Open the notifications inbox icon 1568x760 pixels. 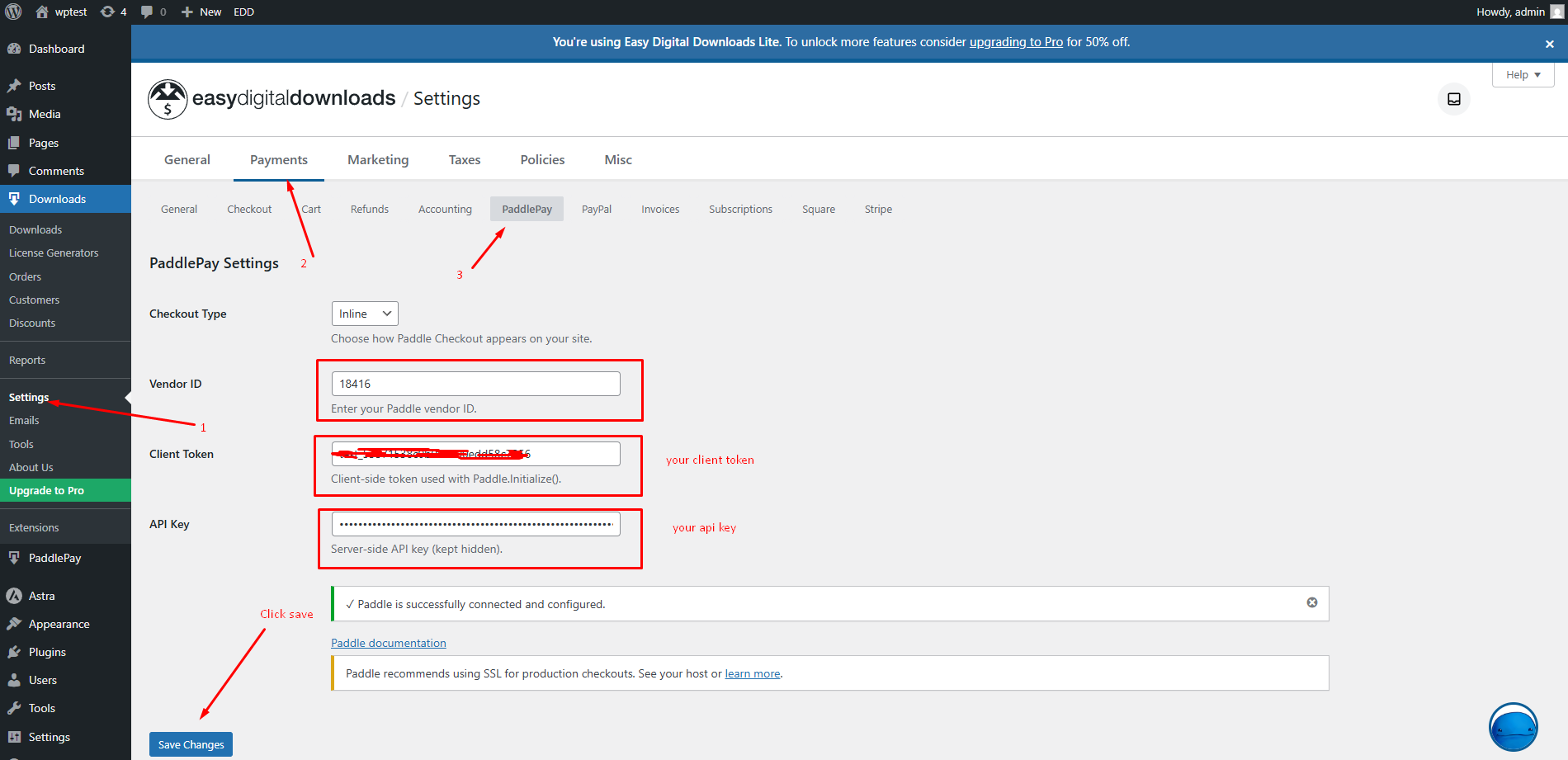pos(1453,99)
